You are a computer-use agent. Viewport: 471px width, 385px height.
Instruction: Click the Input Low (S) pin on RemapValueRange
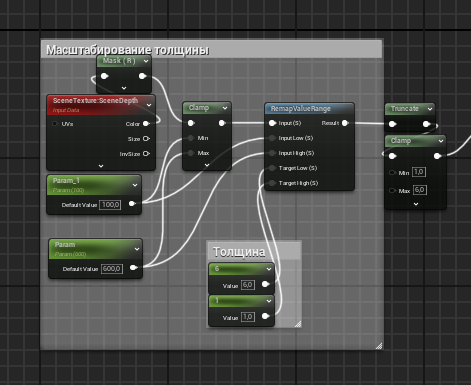pyautogui.click(x=272, y=138)
